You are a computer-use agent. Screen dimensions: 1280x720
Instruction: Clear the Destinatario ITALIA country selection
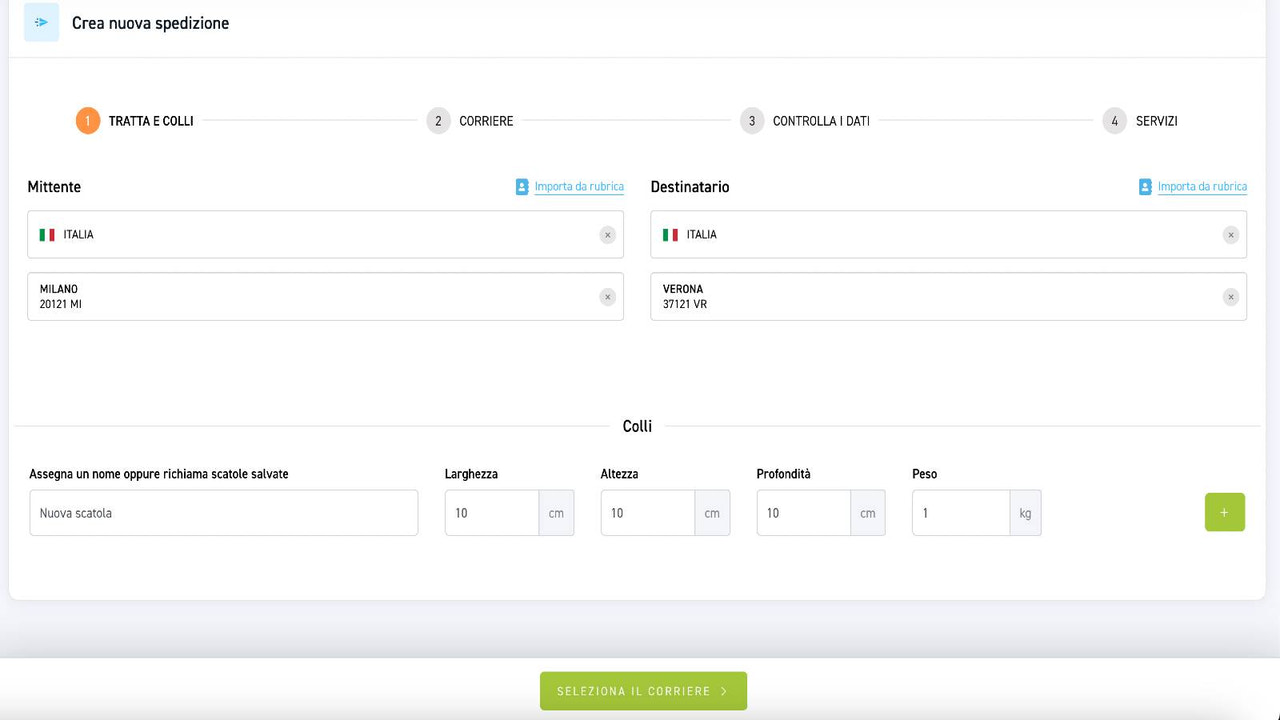1230,234
